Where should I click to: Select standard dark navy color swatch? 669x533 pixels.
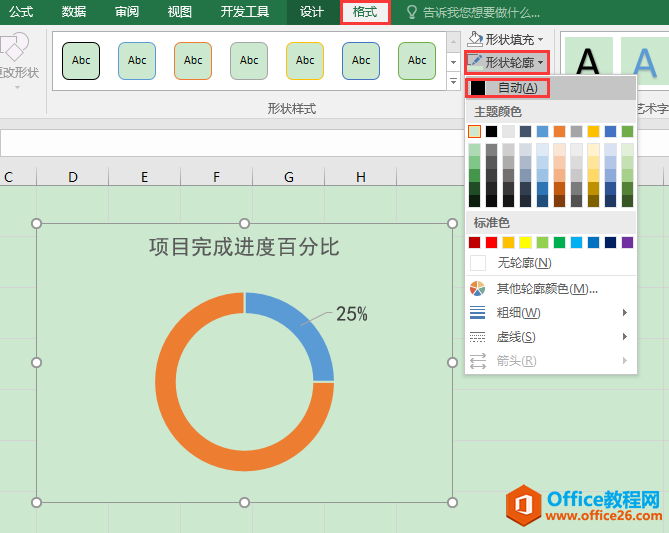(x=611, y=242)
